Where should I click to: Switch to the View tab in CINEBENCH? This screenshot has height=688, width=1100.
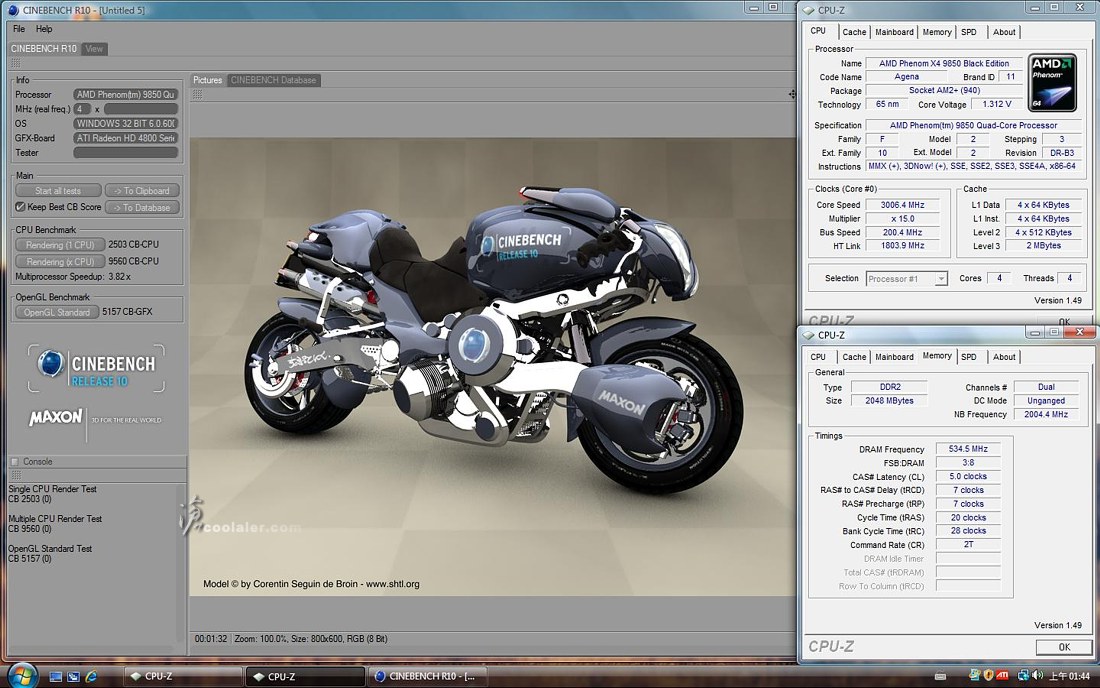pyautogui.click(x=94, y=48)
